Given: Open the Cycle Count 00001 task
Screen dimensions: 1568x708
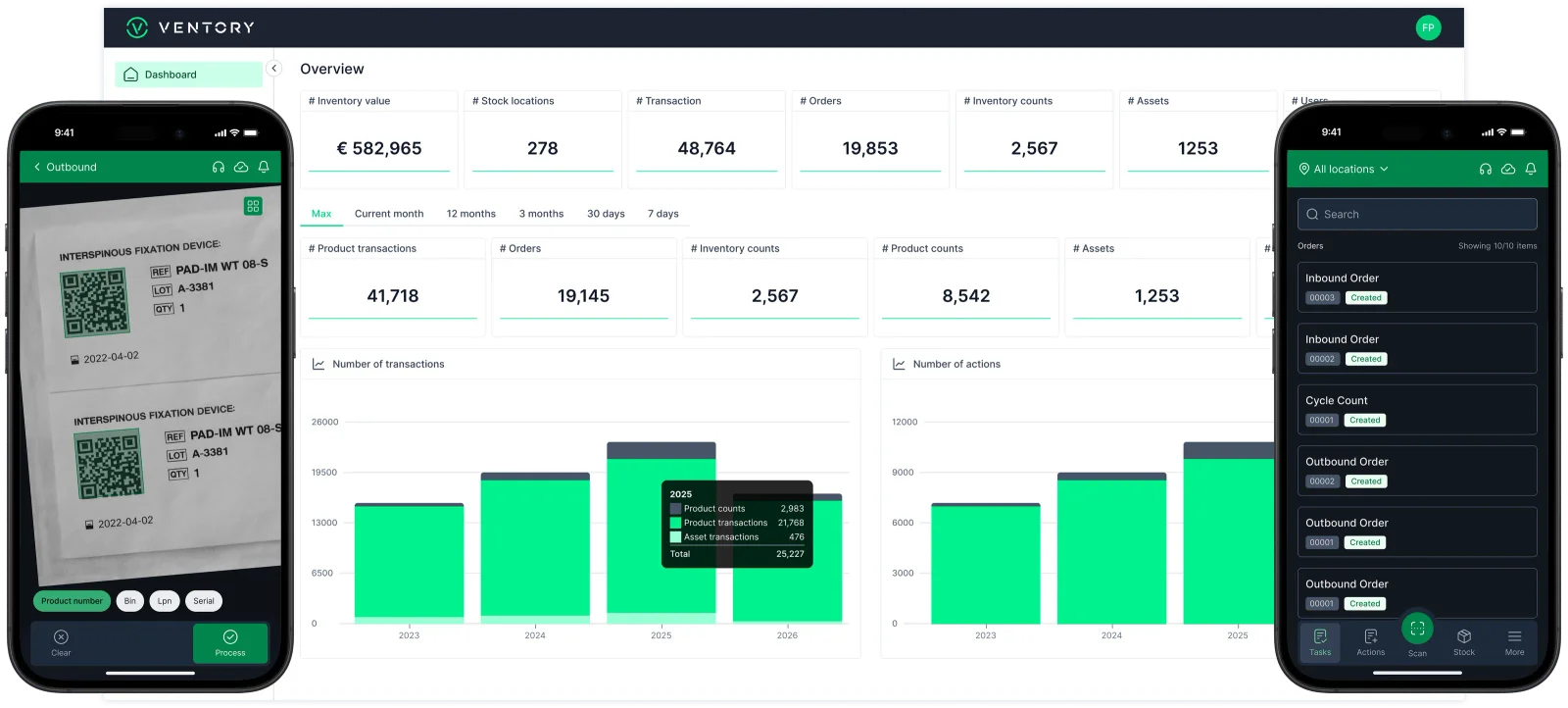Looking at the screenshot, I should tap(1417, 409).
